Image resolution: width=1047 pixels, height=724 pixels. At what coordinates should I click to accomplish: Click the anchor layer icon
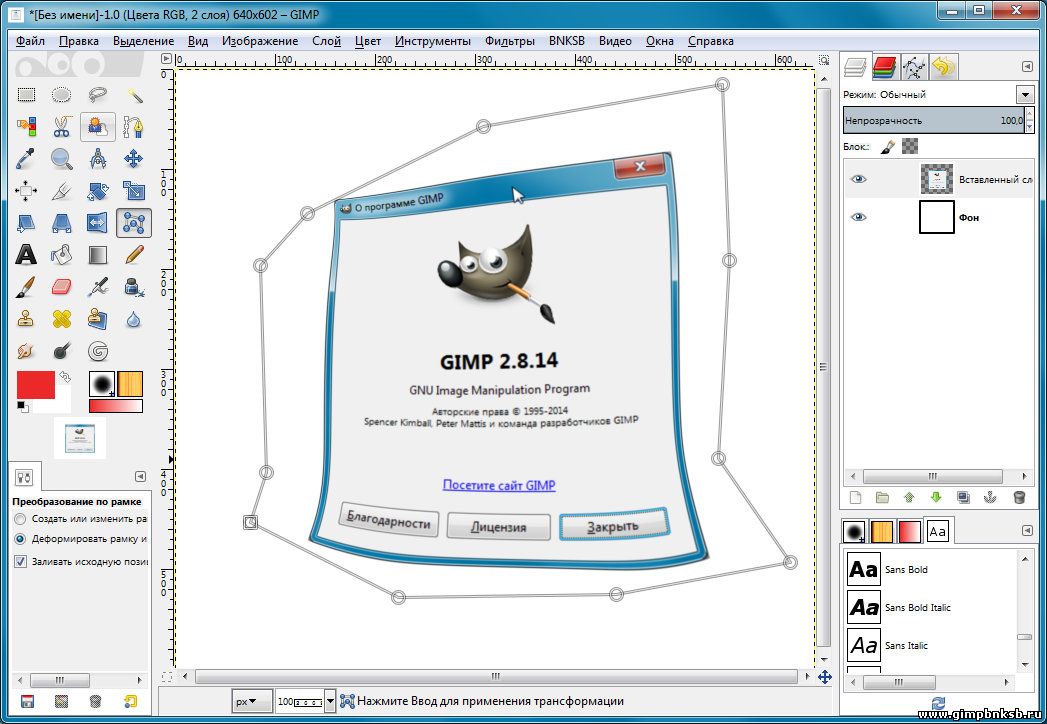pyautogui.click(x=990, y=497)
